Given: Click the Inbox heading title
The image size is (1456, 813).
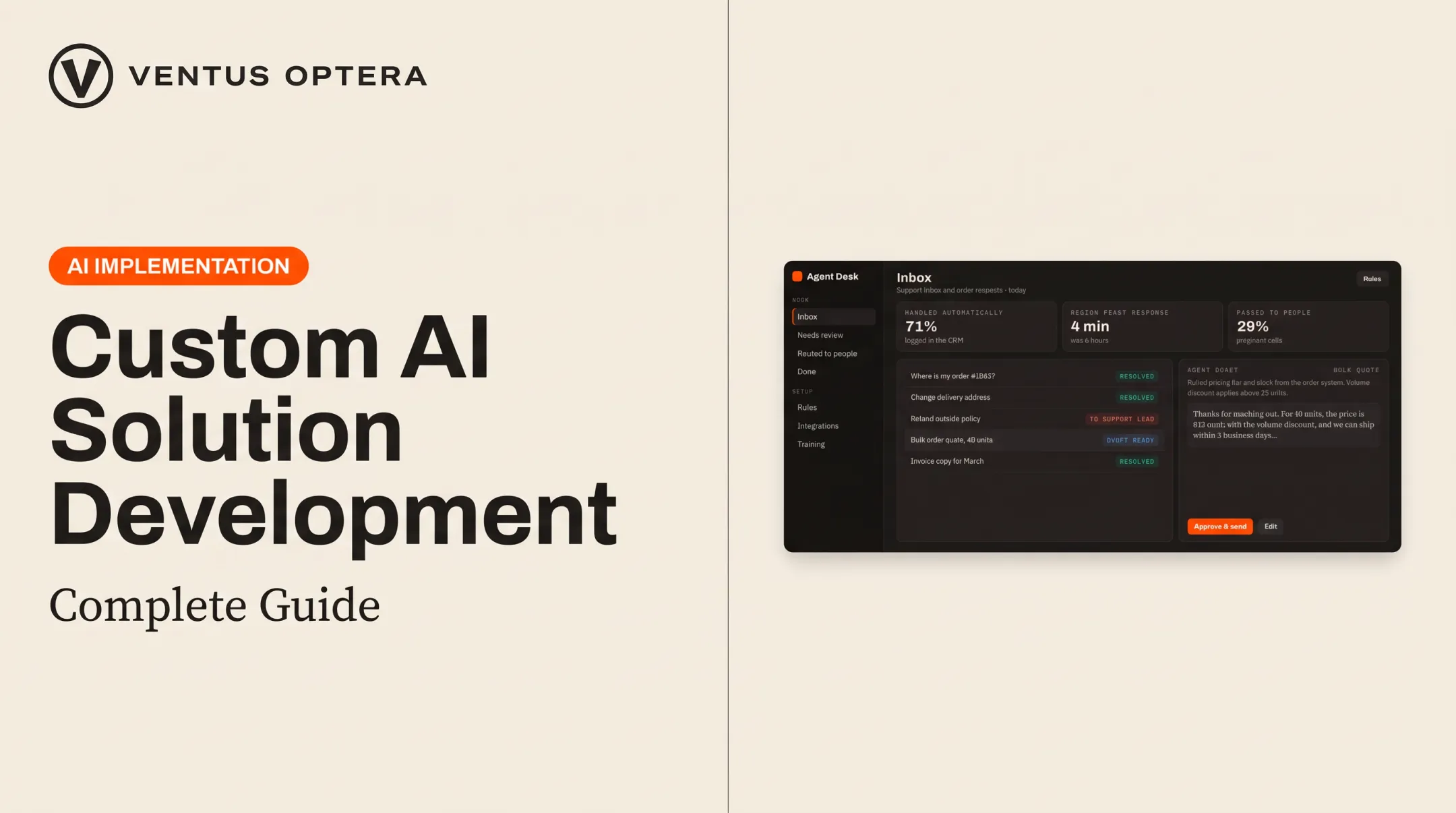Looking at the screenshot, I should tap(913, 277).
